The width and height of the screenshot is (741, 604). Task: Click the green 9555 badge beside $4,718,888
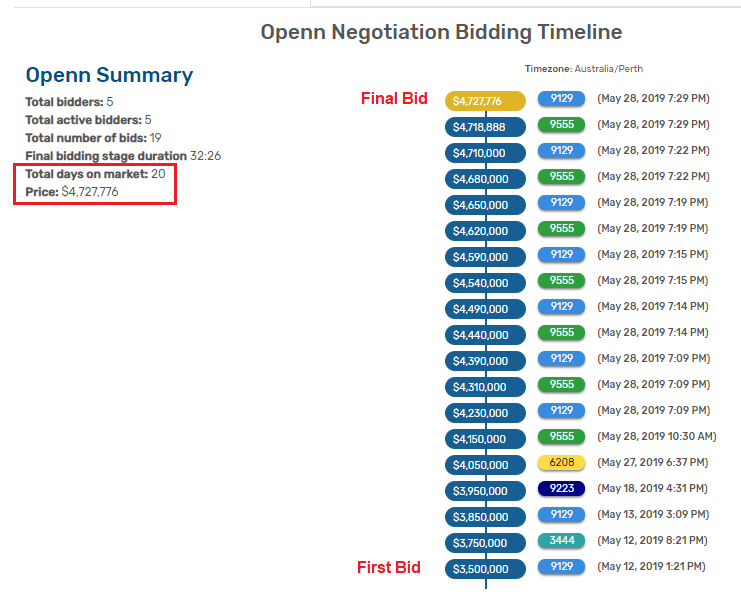click(561, 125)
